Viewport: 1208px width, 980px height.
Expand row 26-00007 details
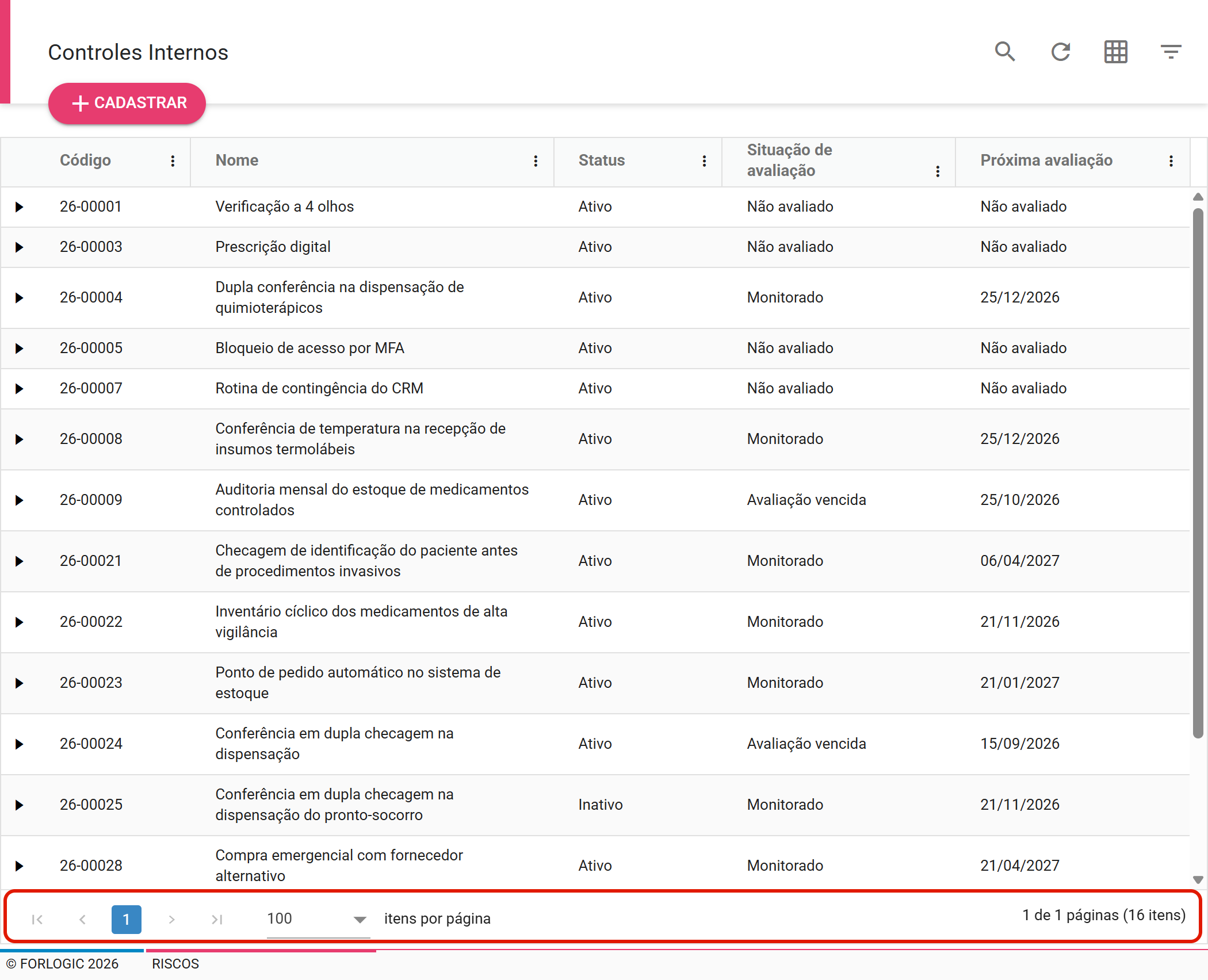[x=19, y=389]
